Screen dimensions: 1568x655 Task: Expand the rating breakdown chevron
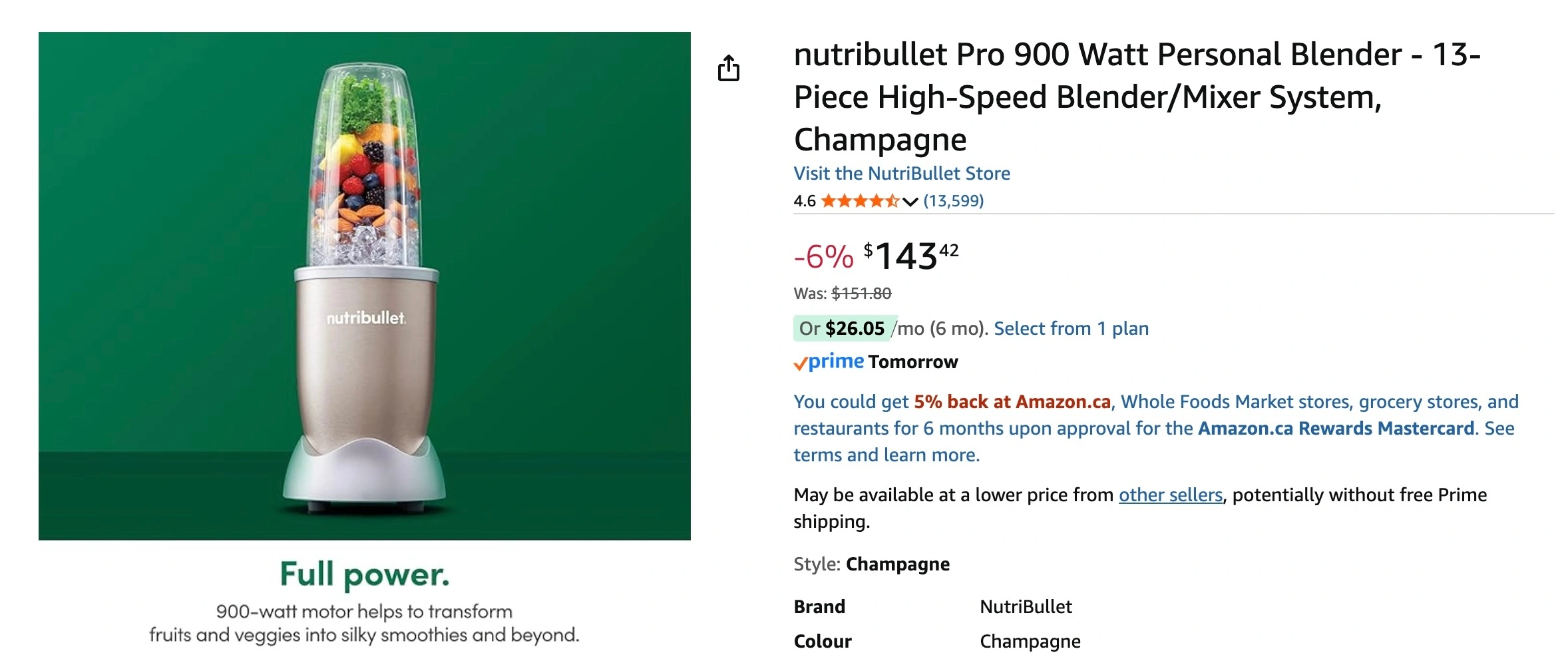[x=910, y=202]
